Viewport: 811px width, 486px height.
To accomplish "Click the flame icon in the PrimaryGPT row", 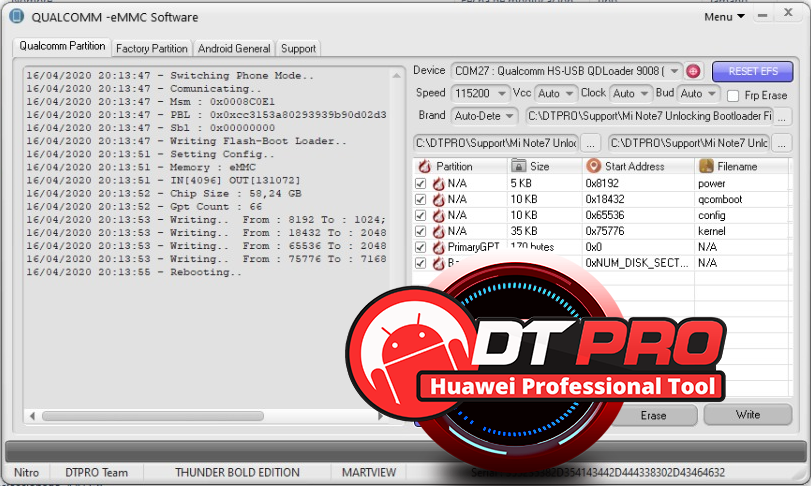I will point(439,248).
